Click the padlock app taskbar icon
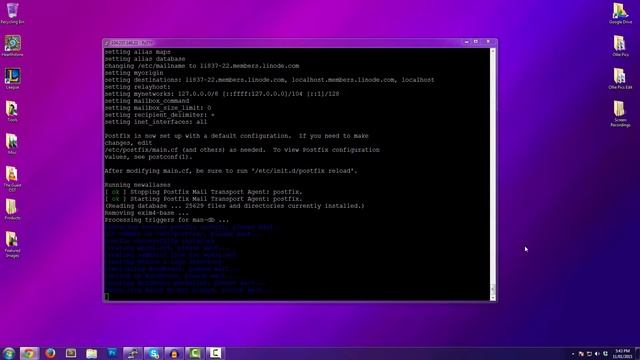 (174, 353)
